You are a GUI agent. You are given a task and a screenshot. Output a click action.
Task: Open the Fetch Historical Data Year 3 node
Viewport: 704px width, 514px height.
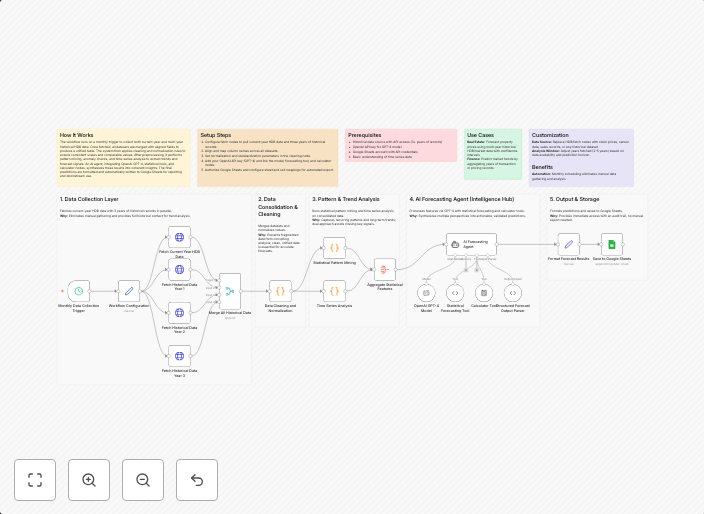[180, 355]
